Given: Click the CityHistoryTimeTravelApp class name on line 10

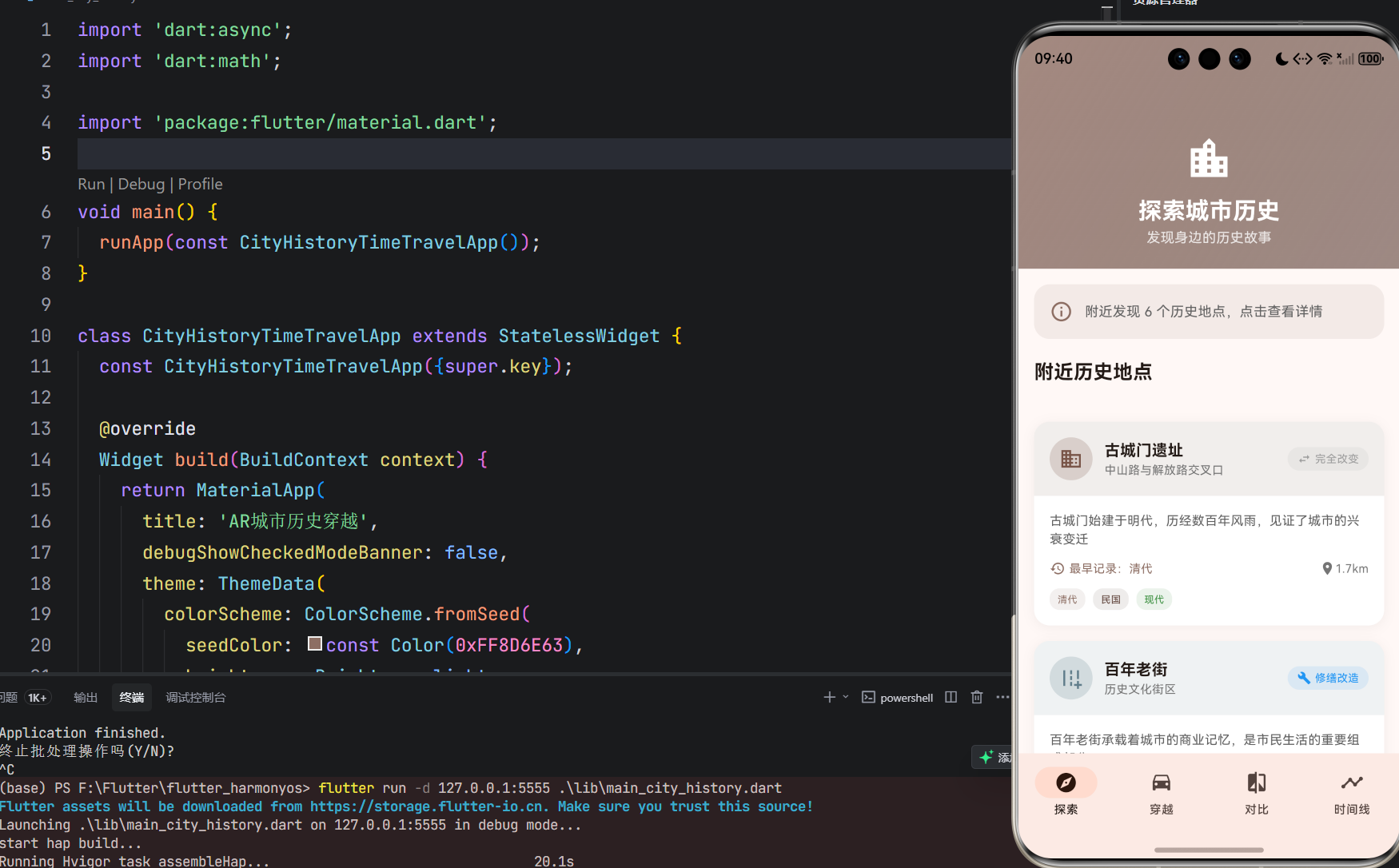Looking at the screenshot, I should (x=271, y=336).
